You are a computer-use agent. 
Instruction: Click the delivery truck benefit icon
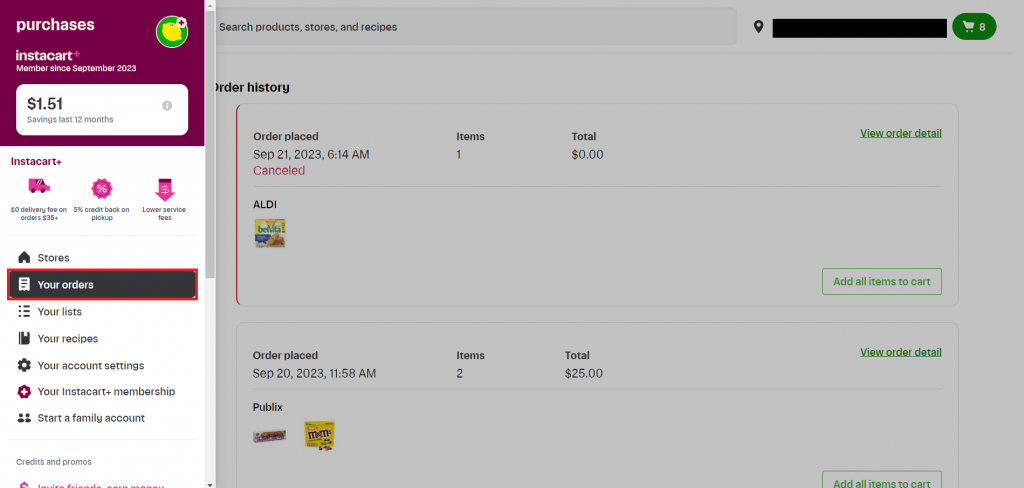pyautogui.click(x=39, y=188)
